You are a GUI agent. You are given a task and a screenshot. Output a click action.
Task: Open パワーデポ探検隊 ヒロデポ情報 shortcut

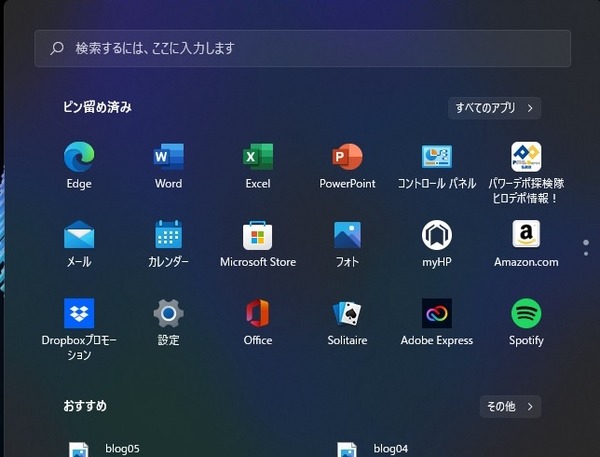click(x=526, y=172)
